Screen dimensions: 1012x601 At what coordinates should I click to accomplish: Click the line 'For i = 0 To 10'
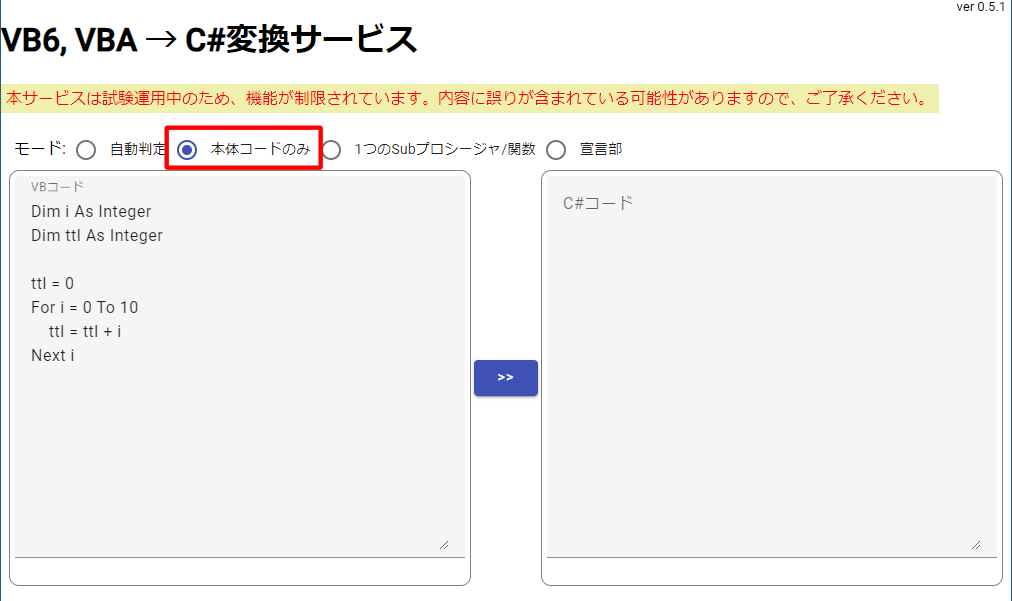85,307
